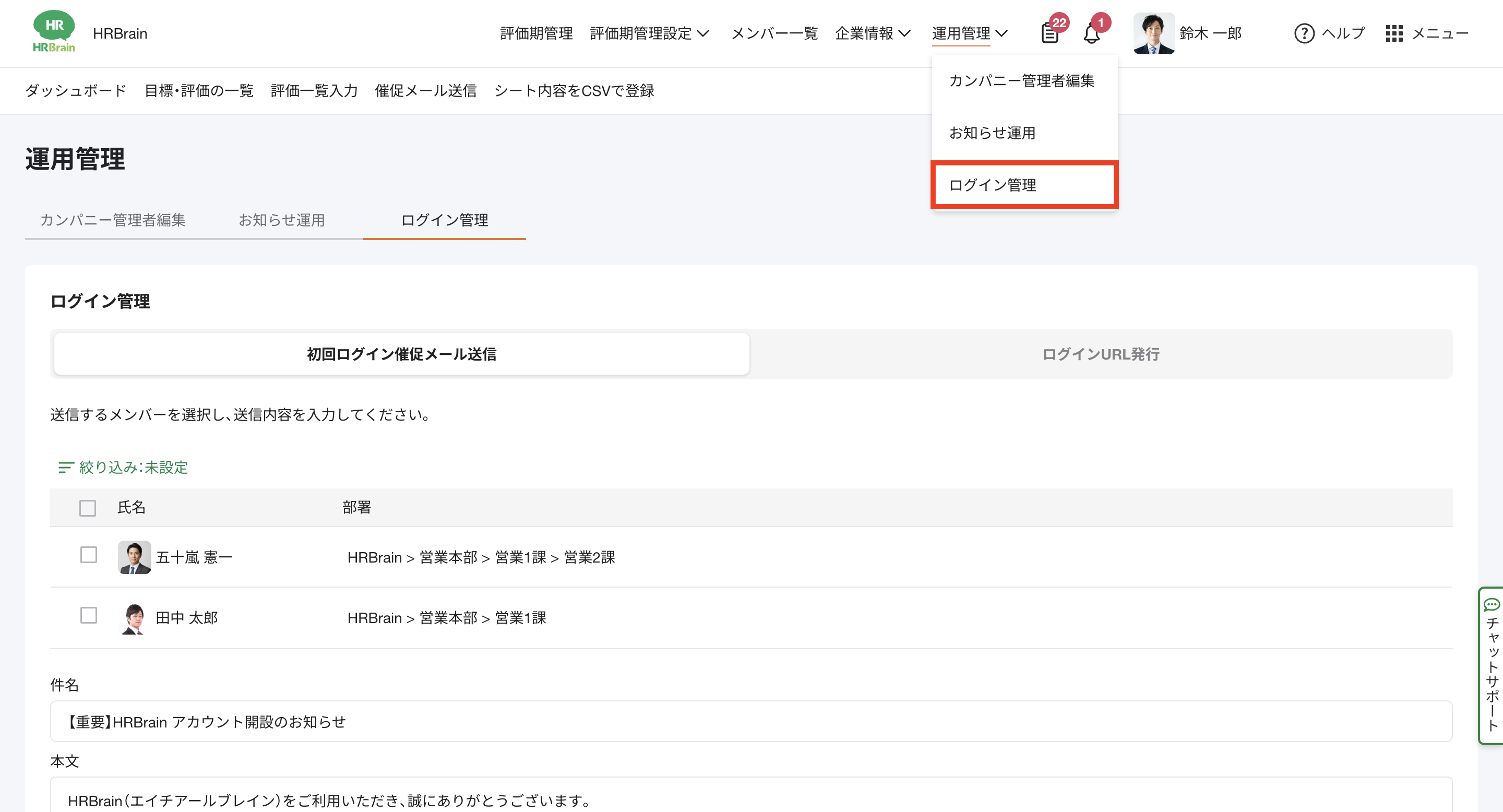Switch to the ログインURL発行 segment
The image size is (1503, 812).
pyautogui.click(x=1101, y=354)
